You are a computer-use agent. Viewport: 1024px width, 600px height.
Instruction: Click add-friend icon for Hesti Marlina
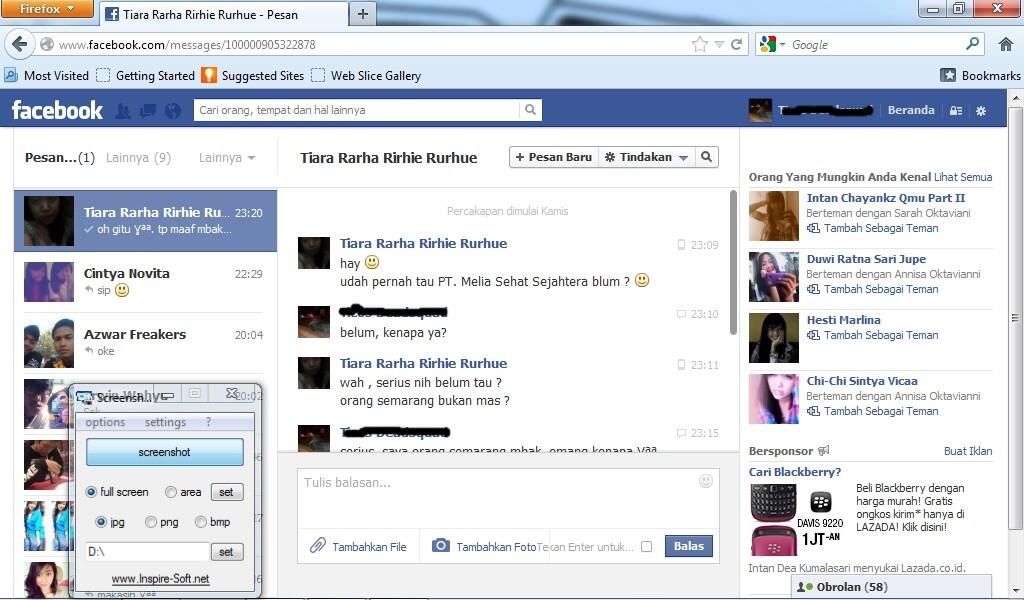813,335
